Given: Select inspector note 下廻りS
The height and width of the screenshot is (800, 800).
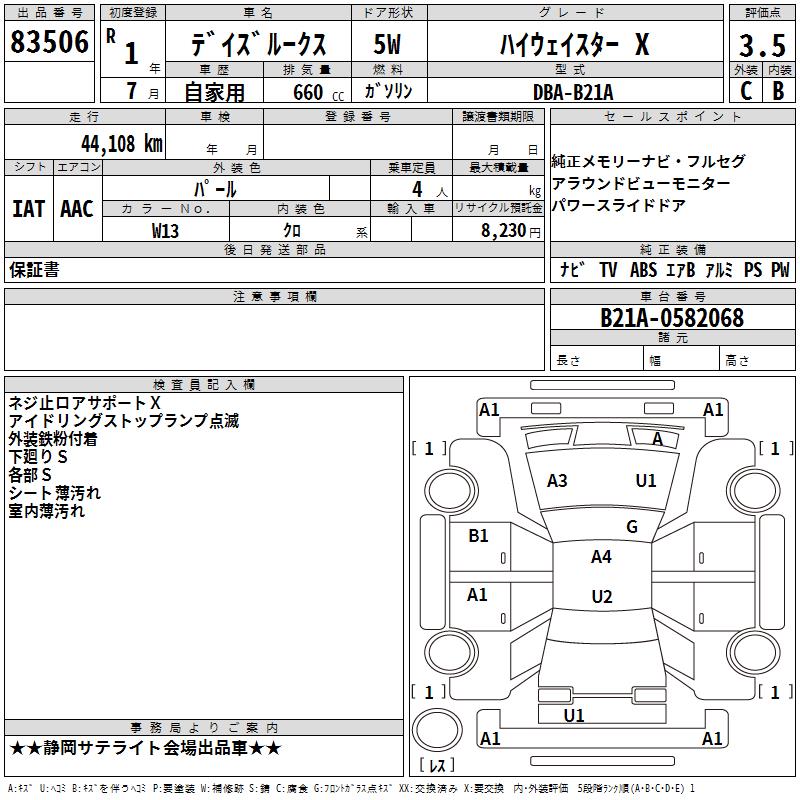Looking at the screenshot, I should click(x=38, y=457).
